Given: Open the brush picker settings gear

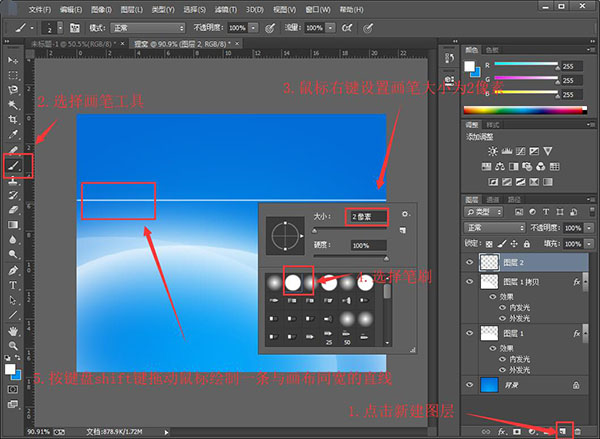Looking at the screenshot, I should click(x=405, y=214).
